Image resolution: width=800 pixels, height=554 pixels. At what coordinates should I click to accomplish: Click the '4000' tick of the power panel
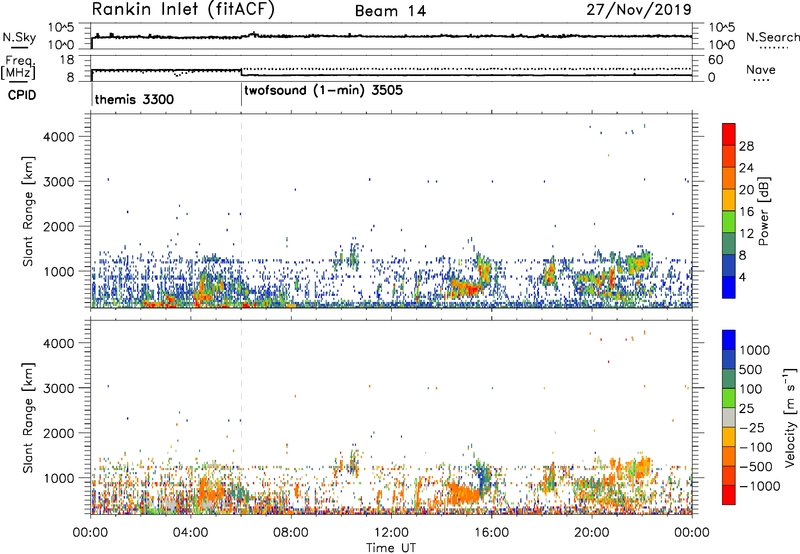pyautogui.click(x=59, y=137)
